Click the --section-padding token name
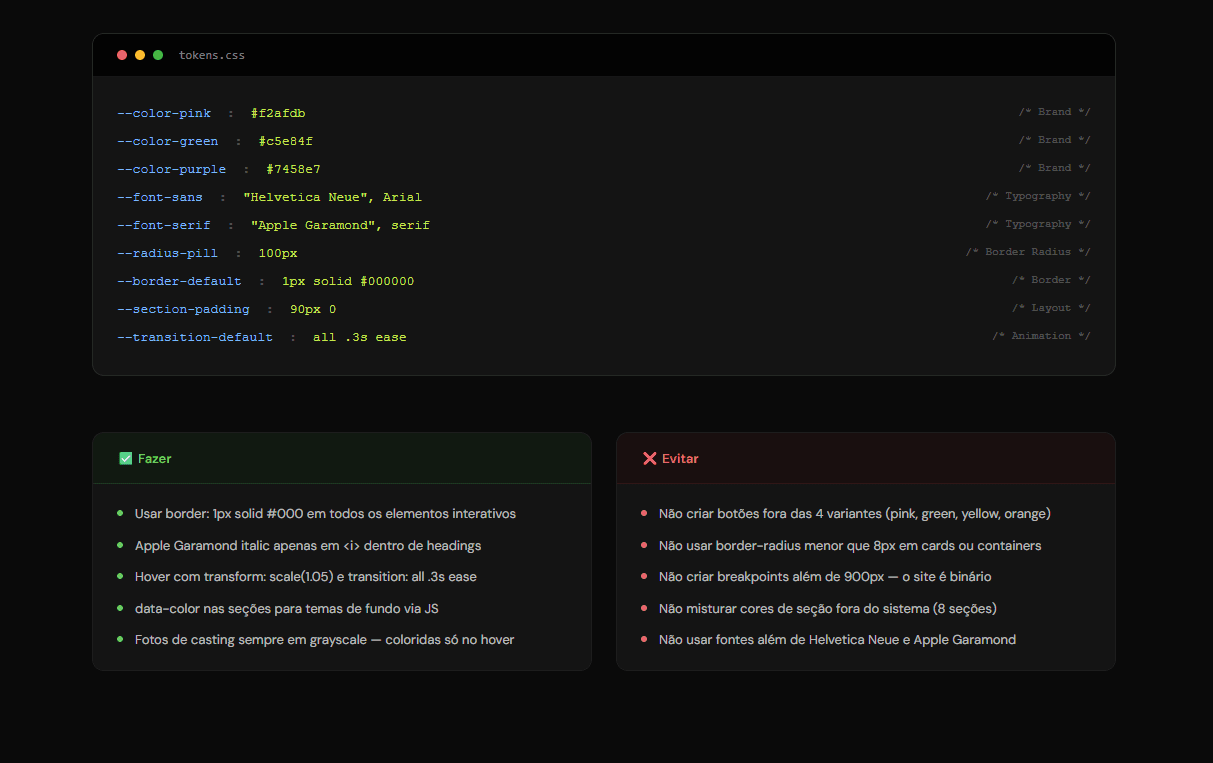 (x=184, y=309)
